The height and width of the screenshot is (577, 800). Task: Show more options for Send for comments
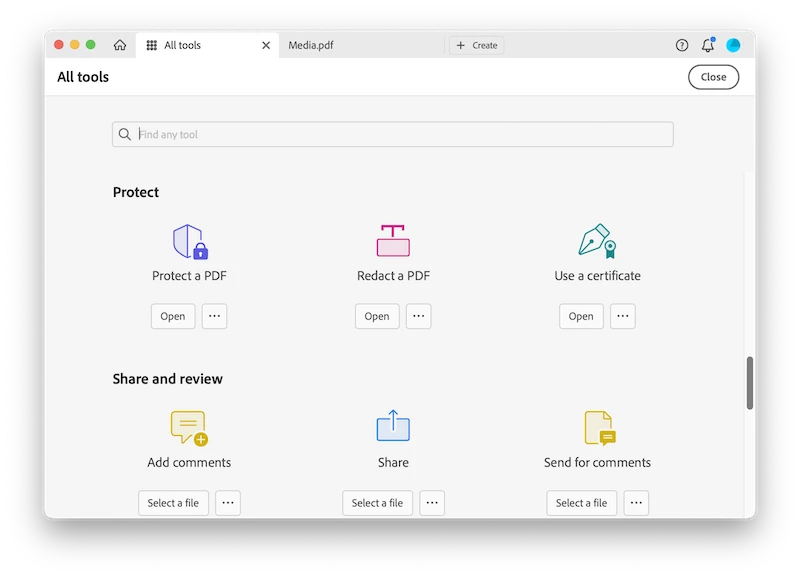636,503
